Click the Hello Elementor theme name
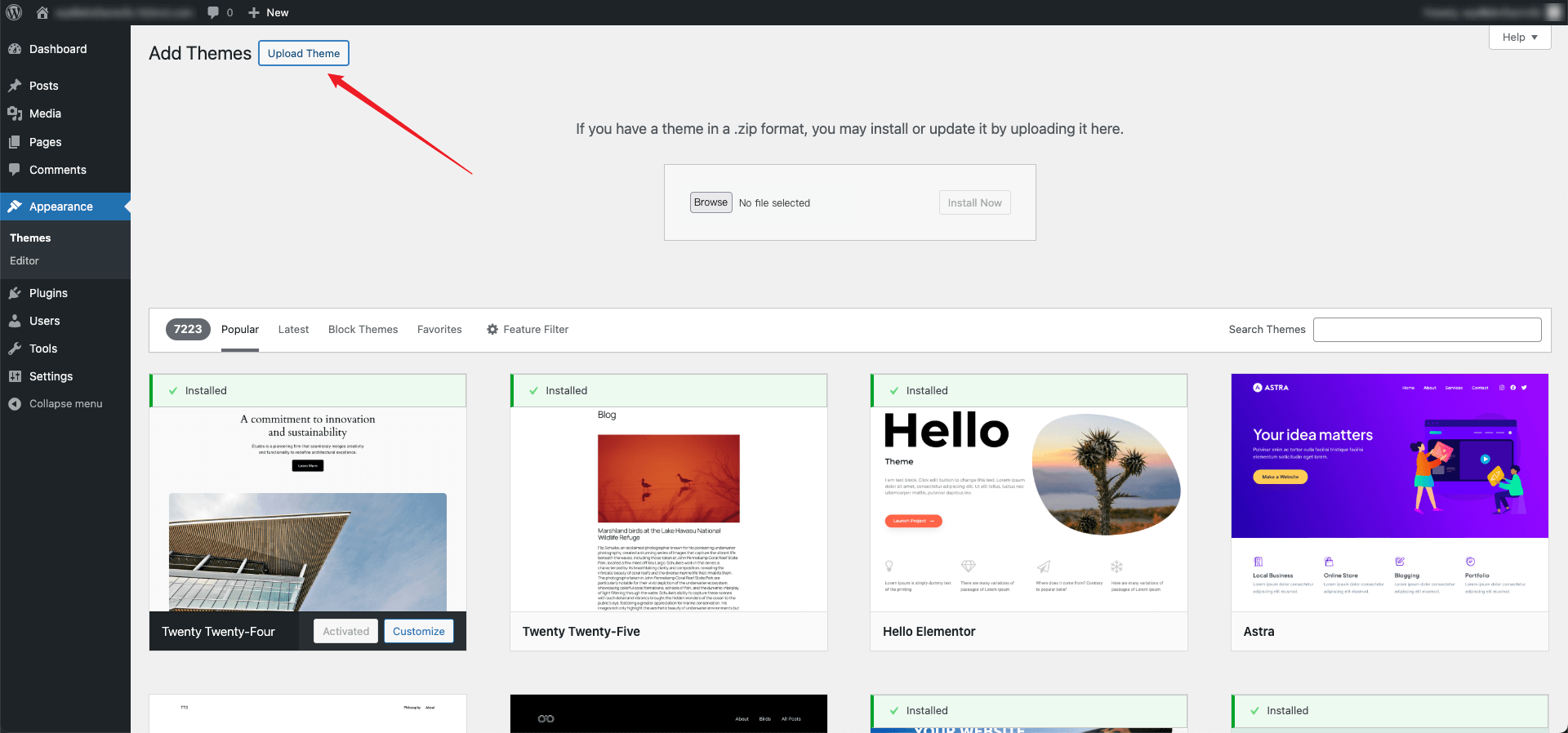 click(929, 632)
